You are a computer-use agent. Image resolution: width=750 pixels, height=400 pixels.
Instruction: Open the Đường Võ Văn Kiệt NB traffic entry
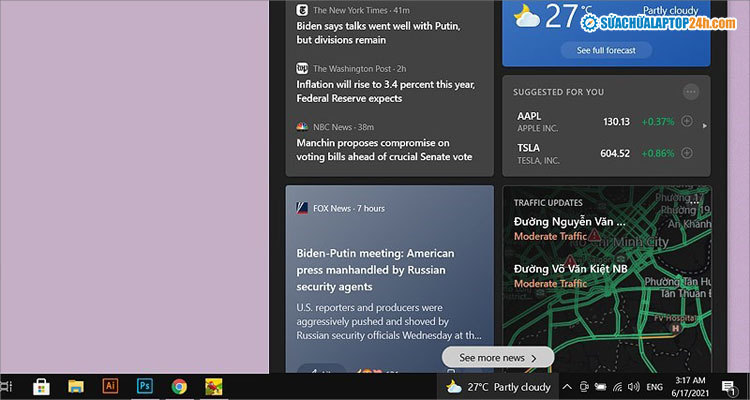570,276
